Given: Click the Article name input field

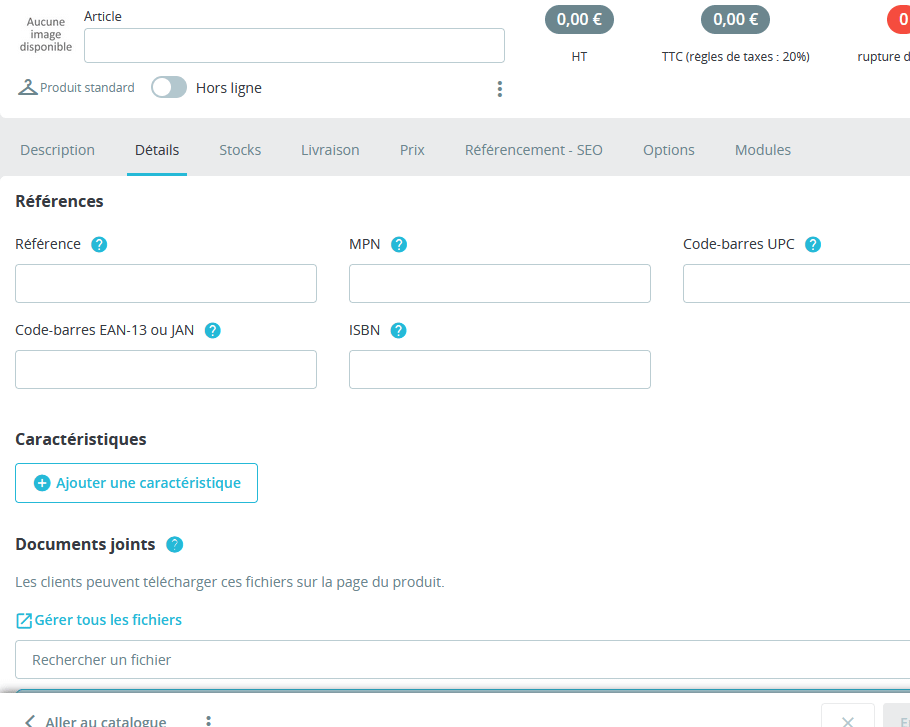Looking at the screenshot, I should point(294,46).
